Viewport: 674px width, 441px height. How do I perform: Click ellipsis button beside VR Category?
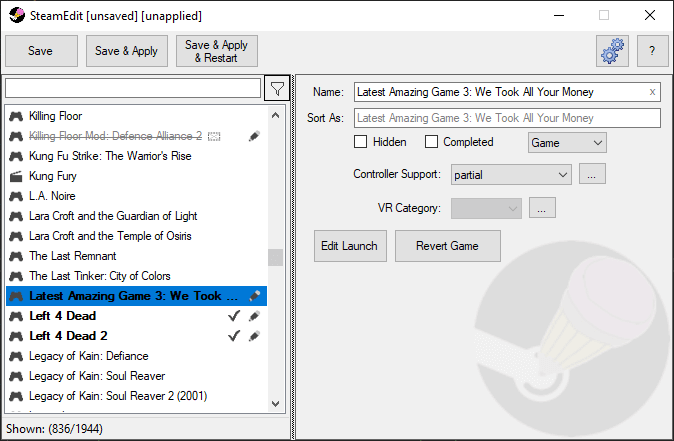point(542,208)
